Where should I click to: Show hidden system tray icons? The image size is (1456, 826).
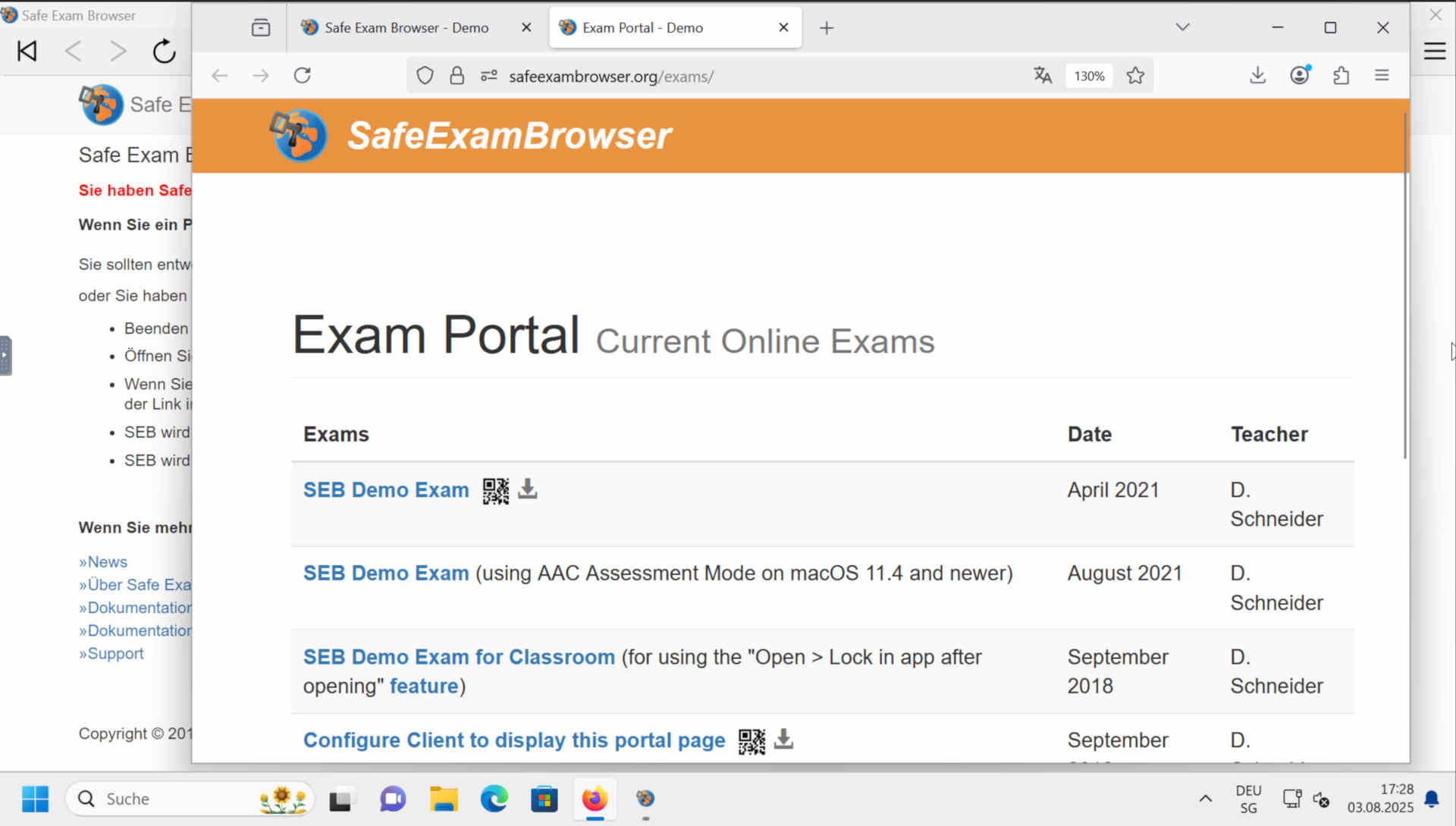[x=1205, y=799]
